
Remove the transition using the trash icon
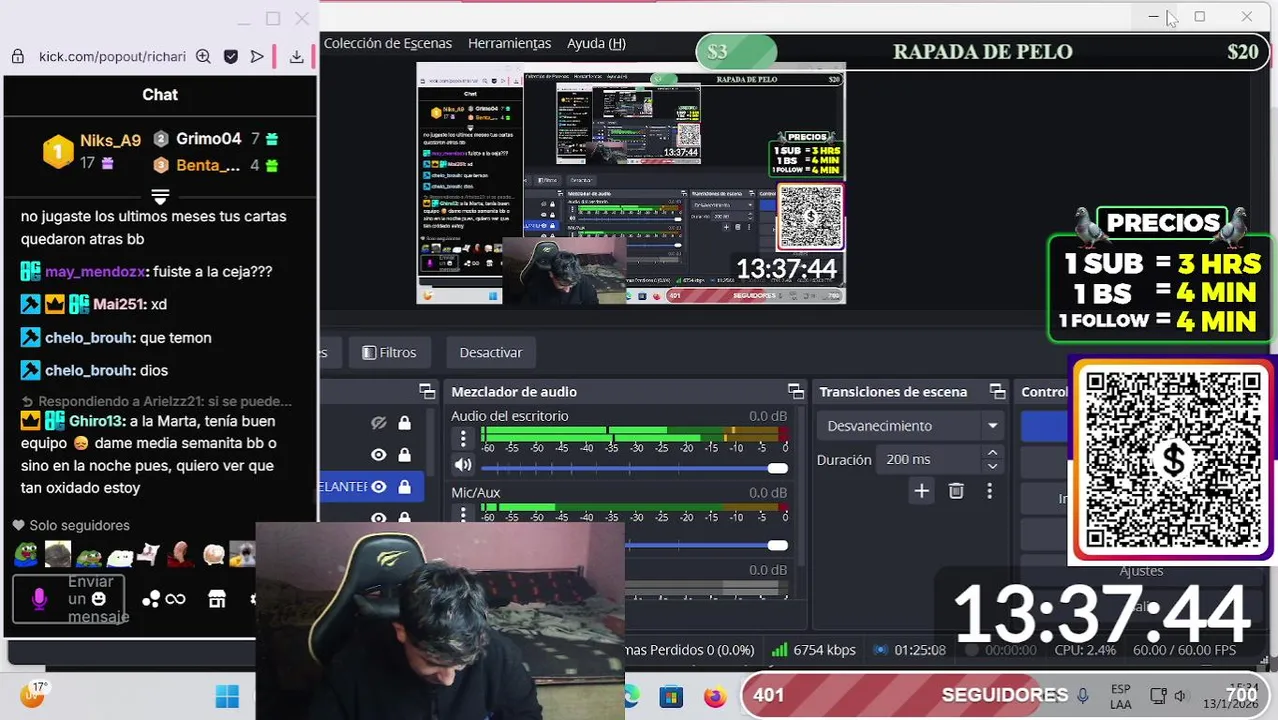(956, 491)
